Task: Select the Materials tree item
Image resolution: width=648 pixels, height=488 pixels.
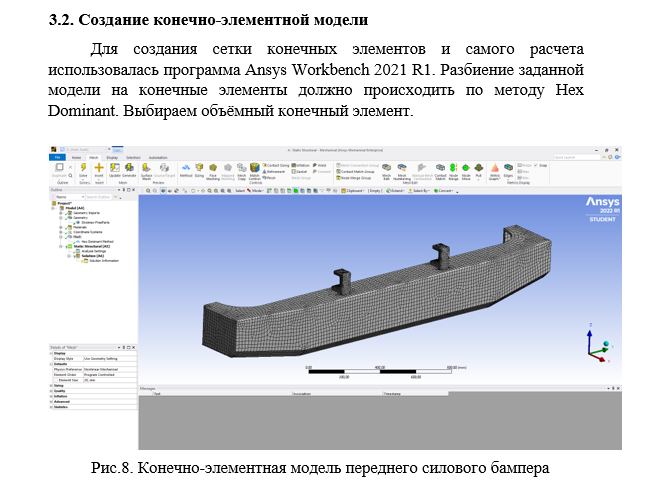Action: (80, 227)
